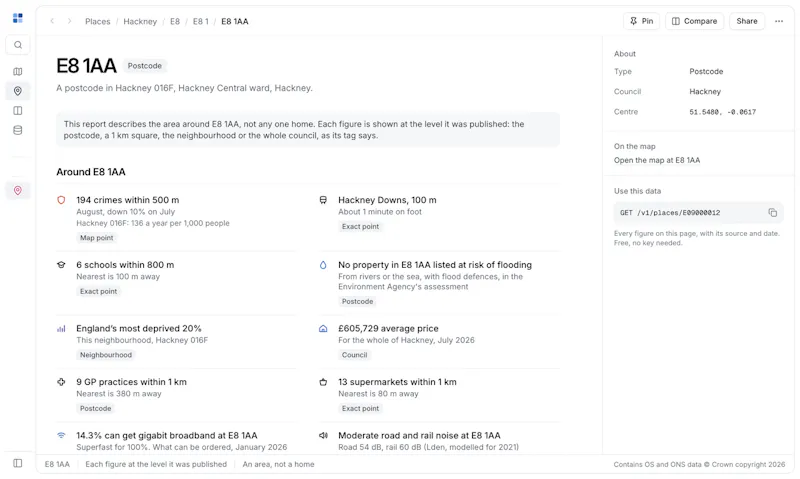Click the Share button
Viewport: 800px width, 479px height.
(746, 21)
